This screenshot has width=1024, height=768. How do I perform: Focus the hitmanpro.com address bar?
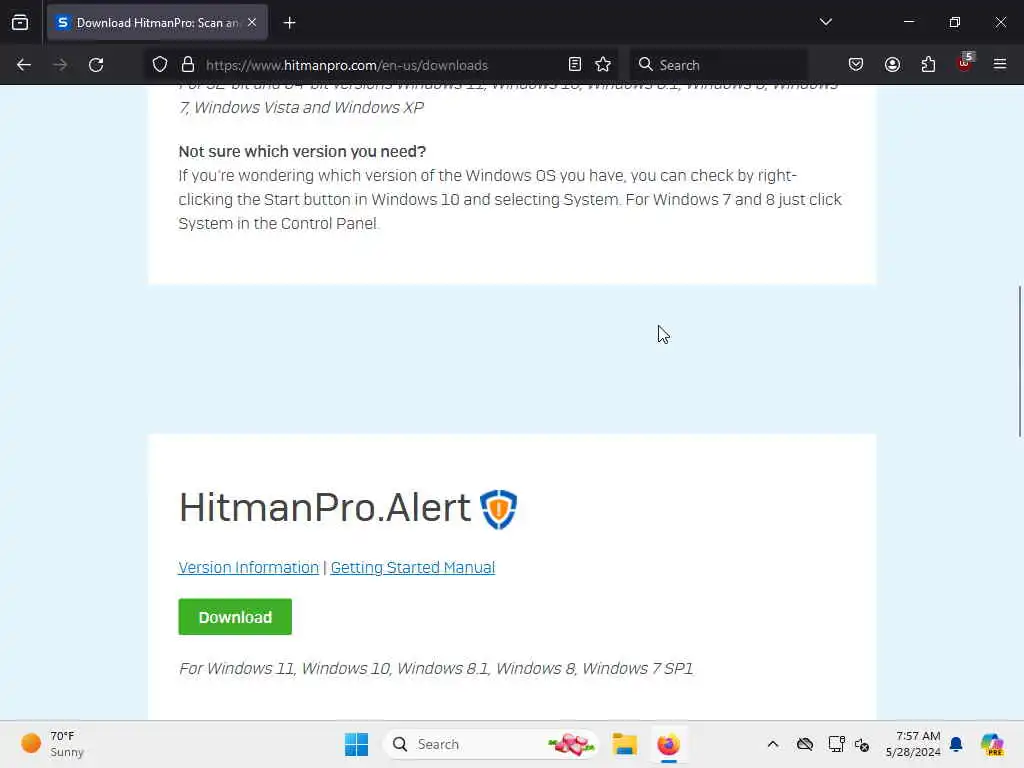coord(381,65)
